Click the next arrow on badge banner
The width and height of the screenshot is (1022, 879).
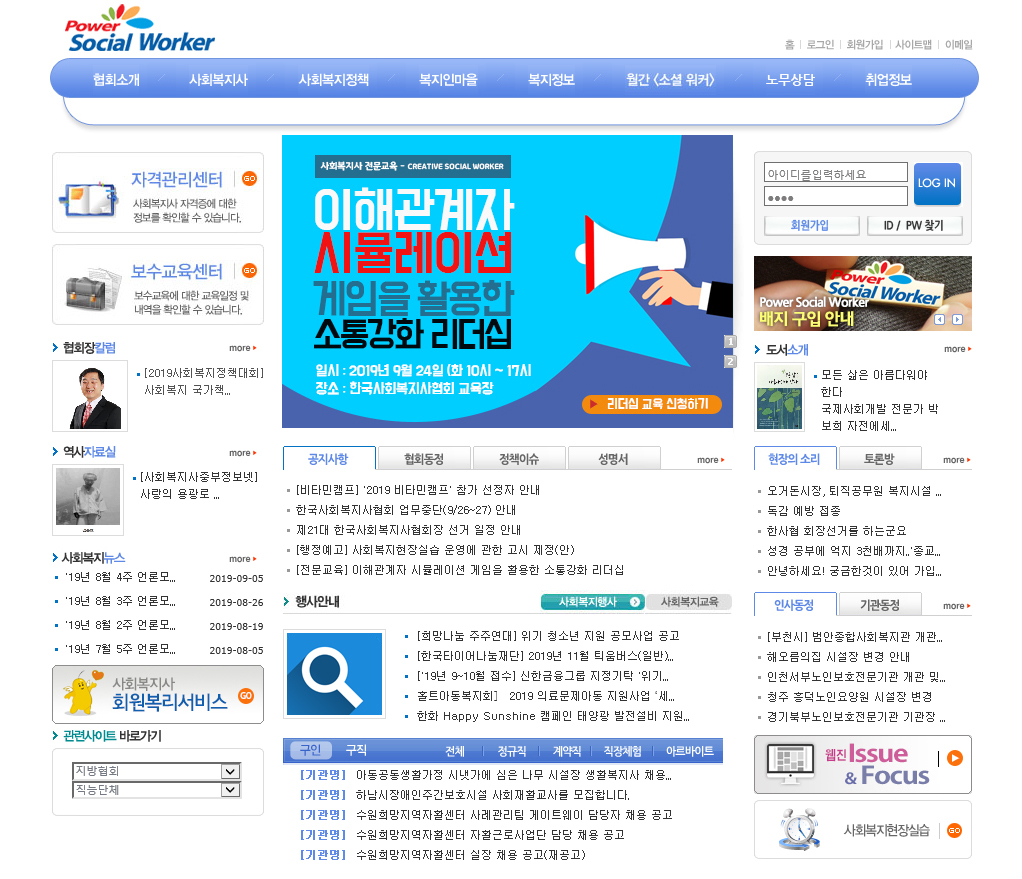coord(957,320)
